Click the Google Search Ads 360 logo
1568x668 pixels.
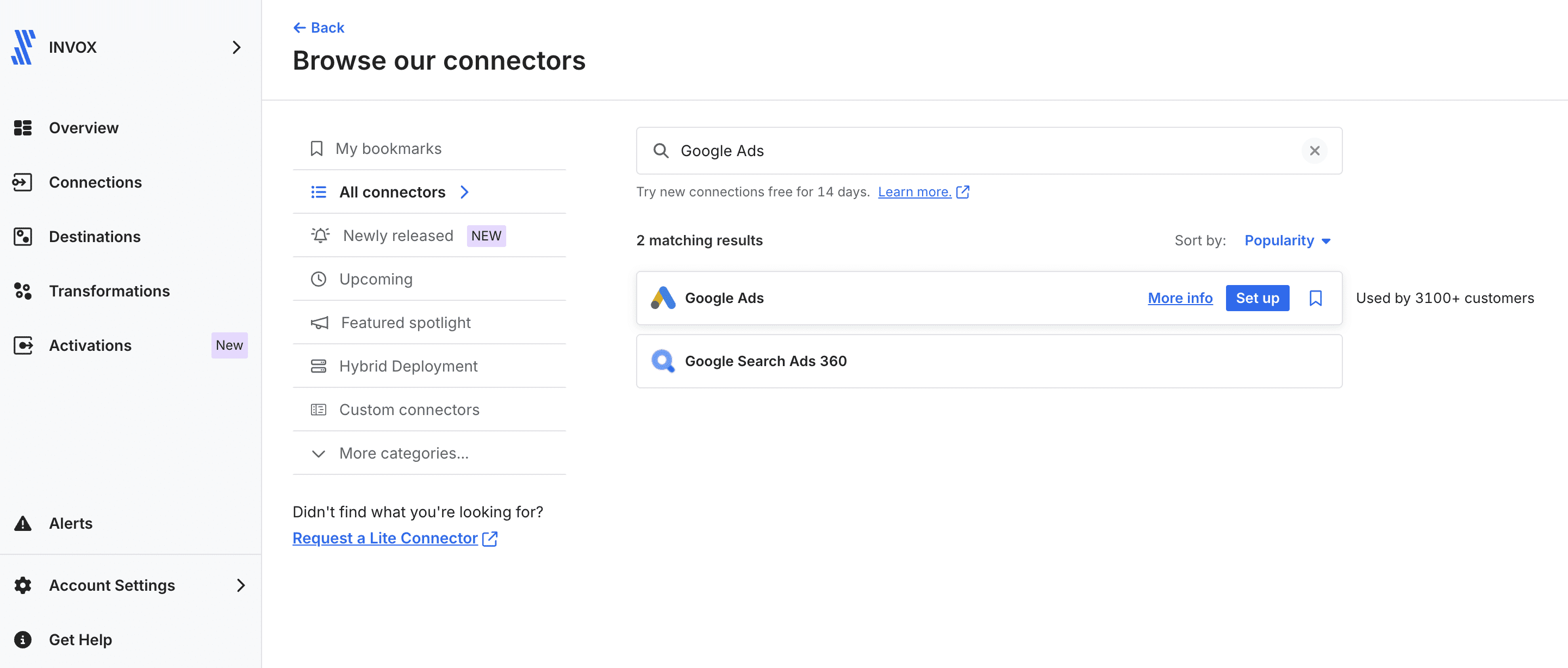[663, 361]
